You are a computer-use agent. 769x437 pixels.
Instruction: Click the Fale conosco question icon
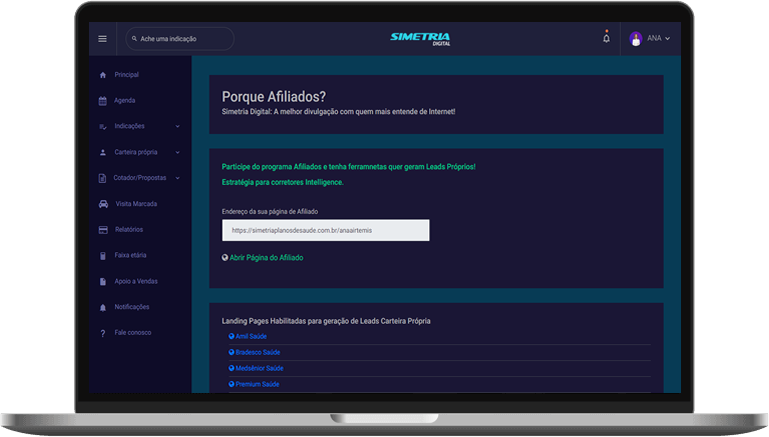103,334
